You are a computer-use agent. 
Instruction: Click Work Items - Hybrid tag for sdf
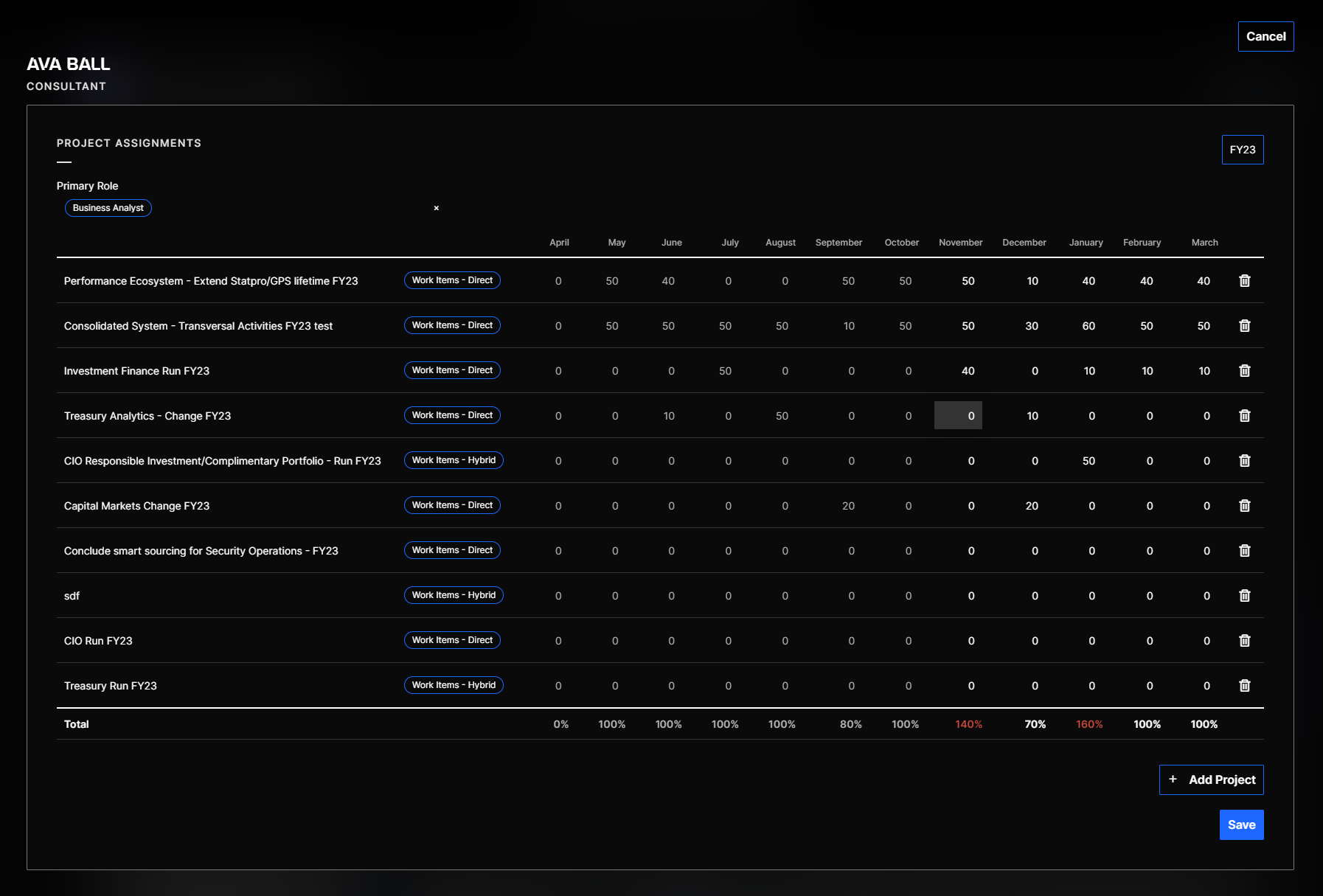click(454, 595)
